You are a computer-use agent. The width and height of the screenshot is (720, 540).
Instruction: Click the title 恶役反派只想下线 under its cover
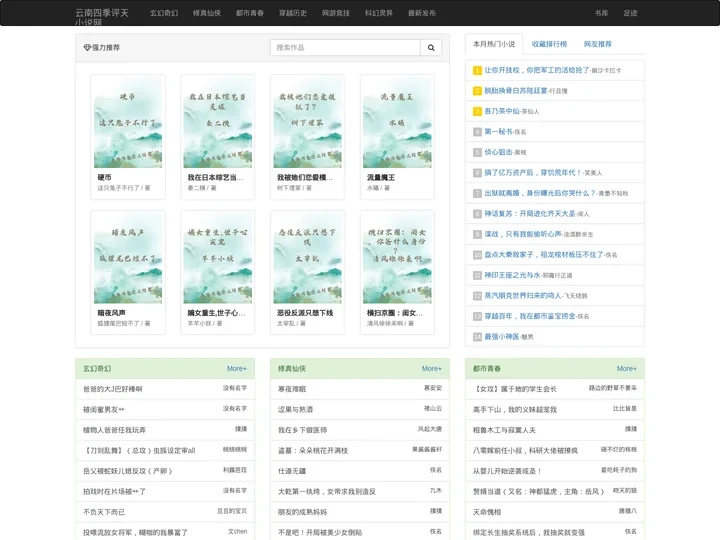coord(305,313)
